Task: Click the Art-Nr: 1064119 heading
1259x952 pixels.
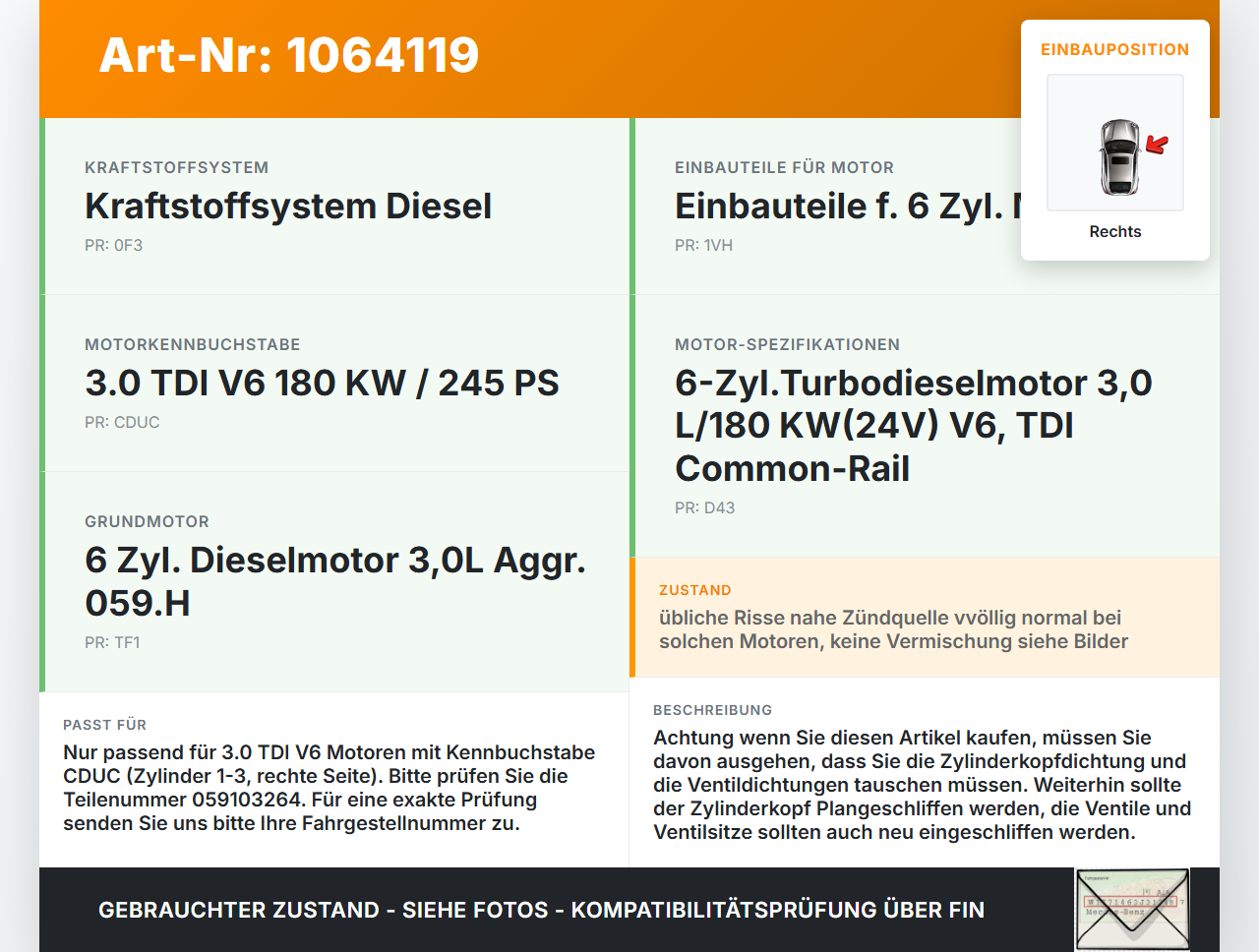Action: point(288,54)
